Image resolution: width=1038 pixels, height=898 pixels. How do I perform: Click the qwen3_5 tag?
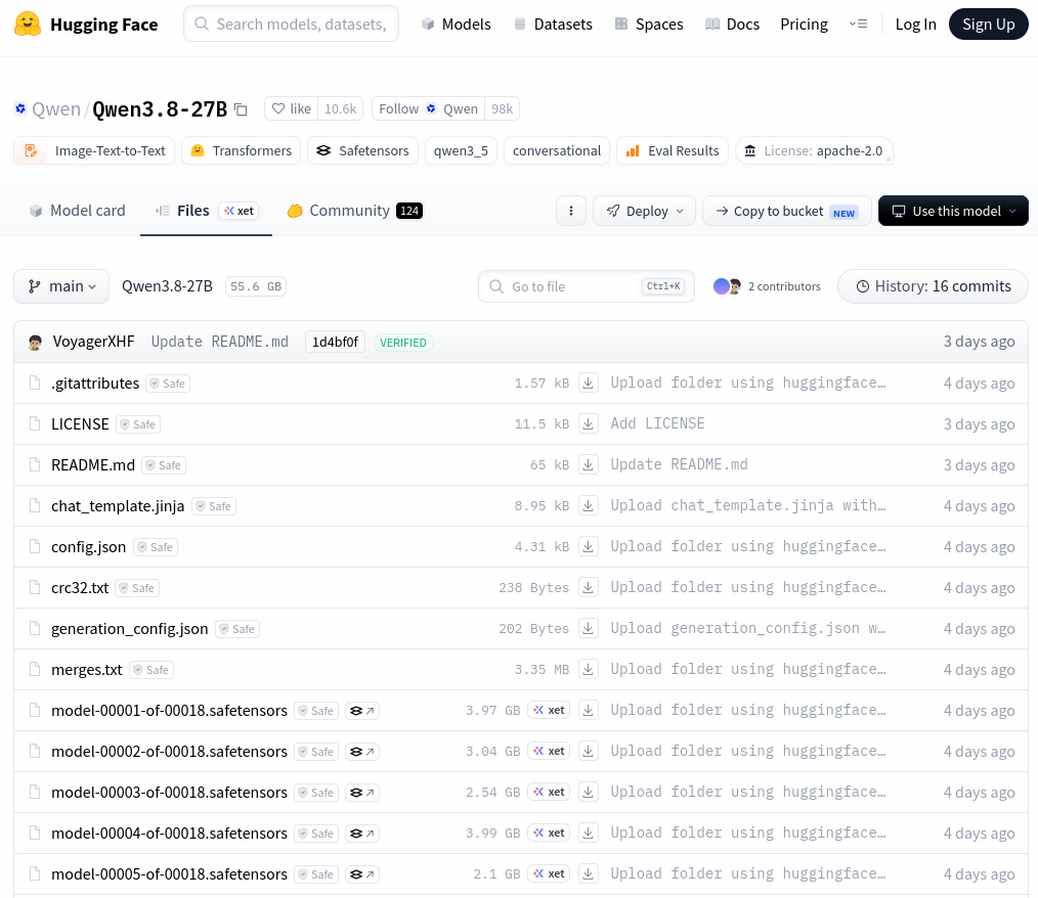pyautogui.click(x=461, y=151)
